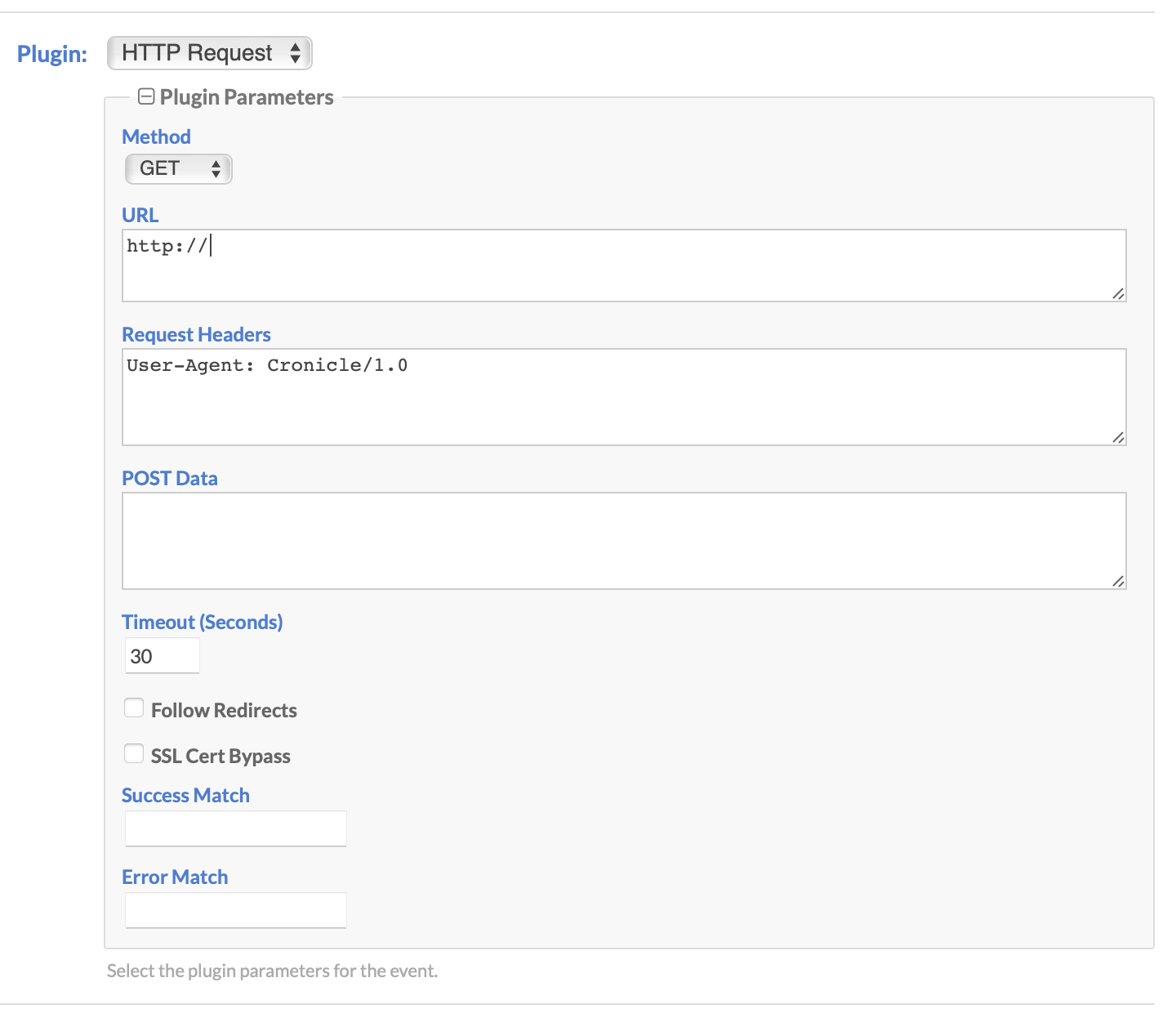The width and height of the screenshot is (1176, 1018).
Task: Click the POST Data resize handle
Action: (x=1117, y=581)
